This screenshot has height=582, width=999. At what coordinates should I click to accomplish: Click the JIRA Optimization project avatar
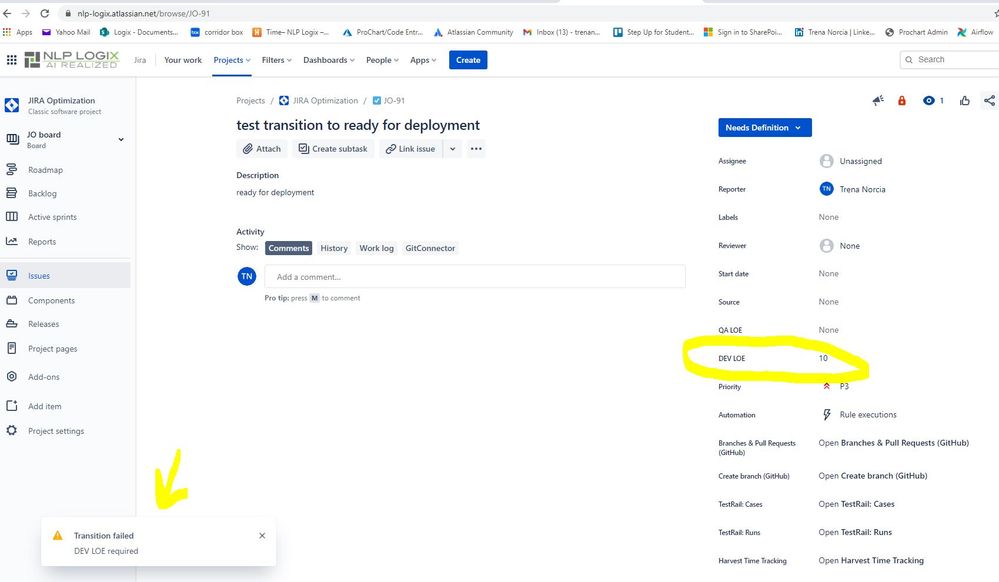tap(12, 105)
